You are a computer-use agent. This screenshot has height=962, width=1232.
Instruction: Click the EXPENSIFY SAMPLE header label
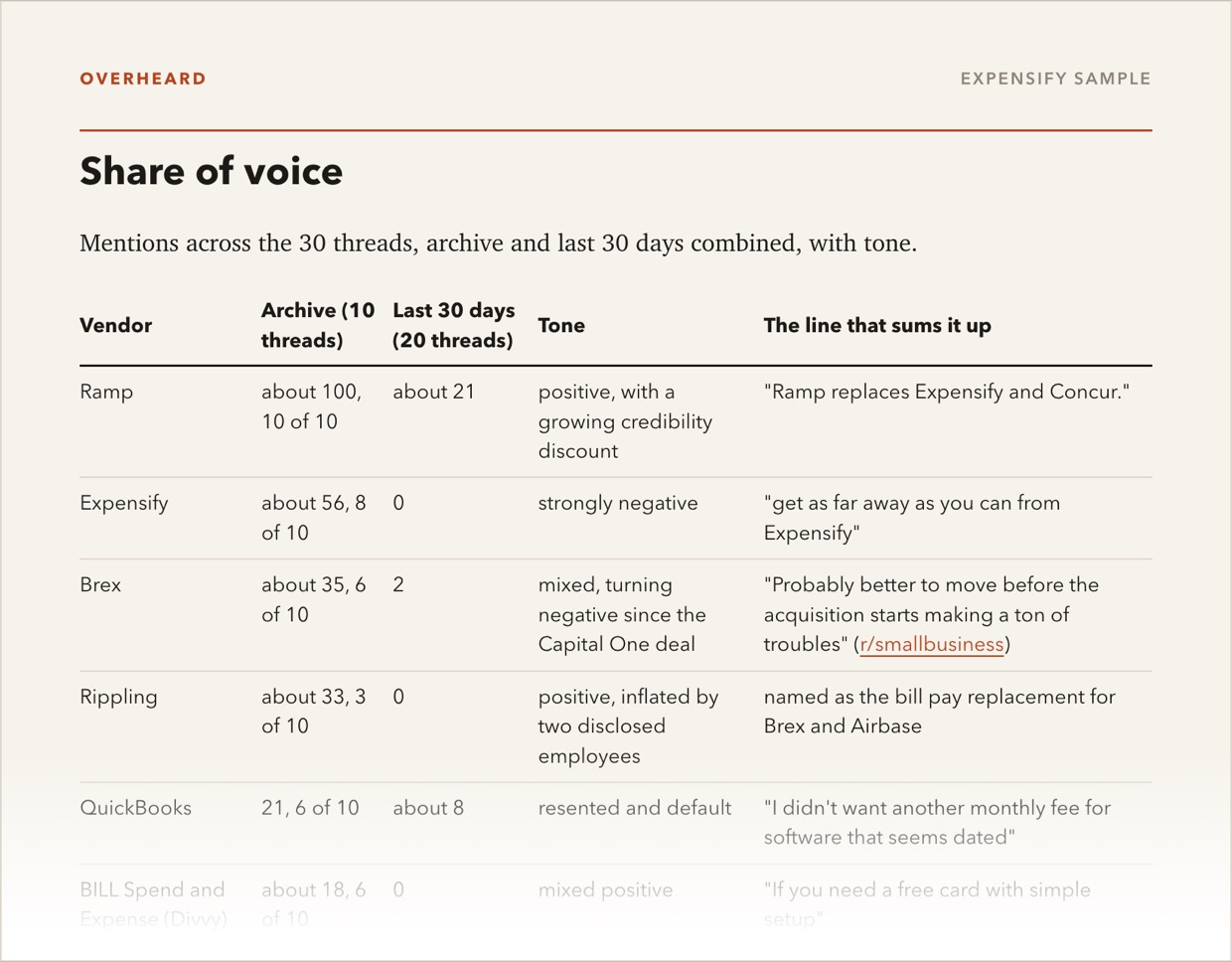(1055, 79)
